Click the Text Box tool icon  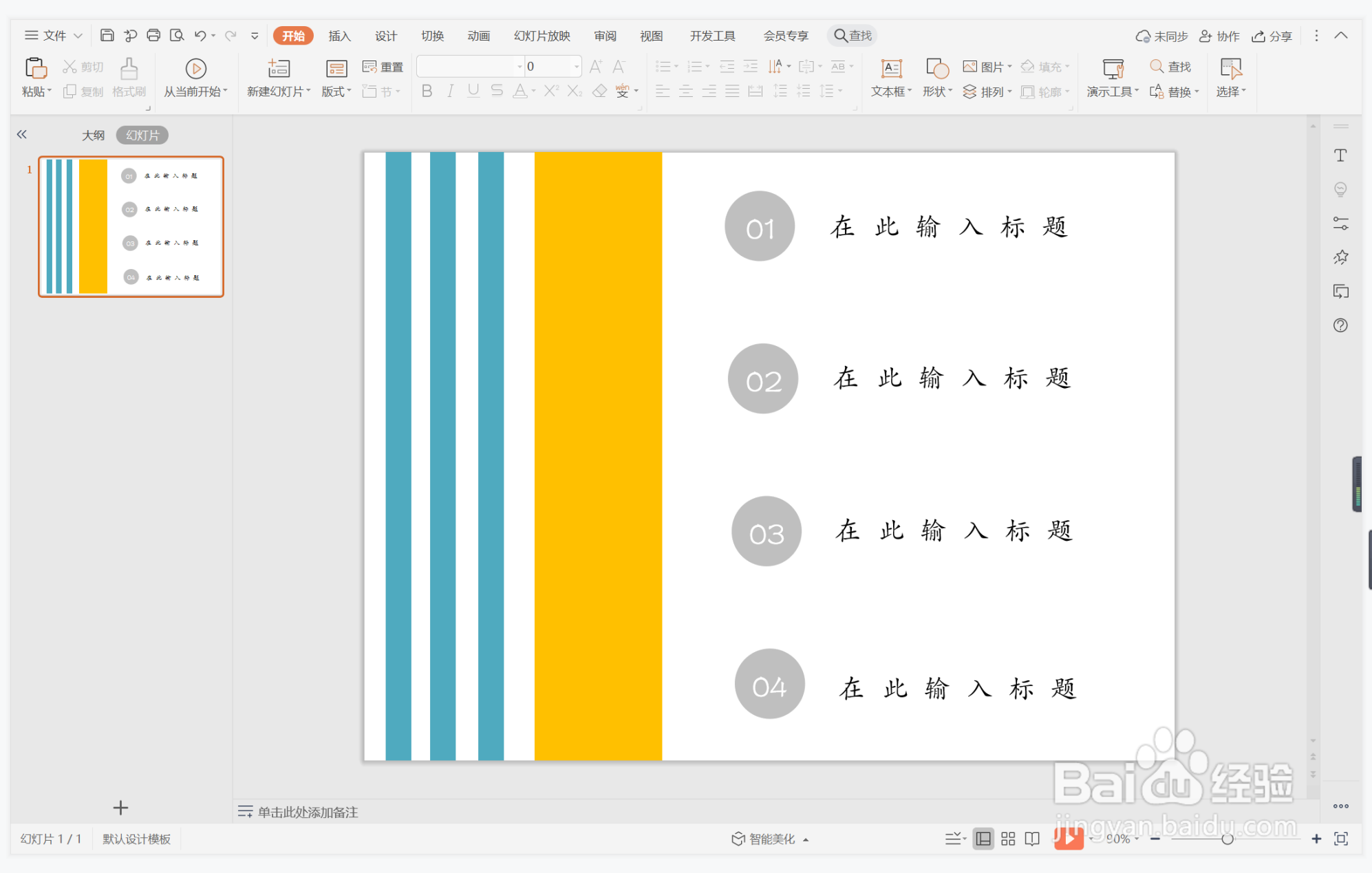[x=891, y=68]
